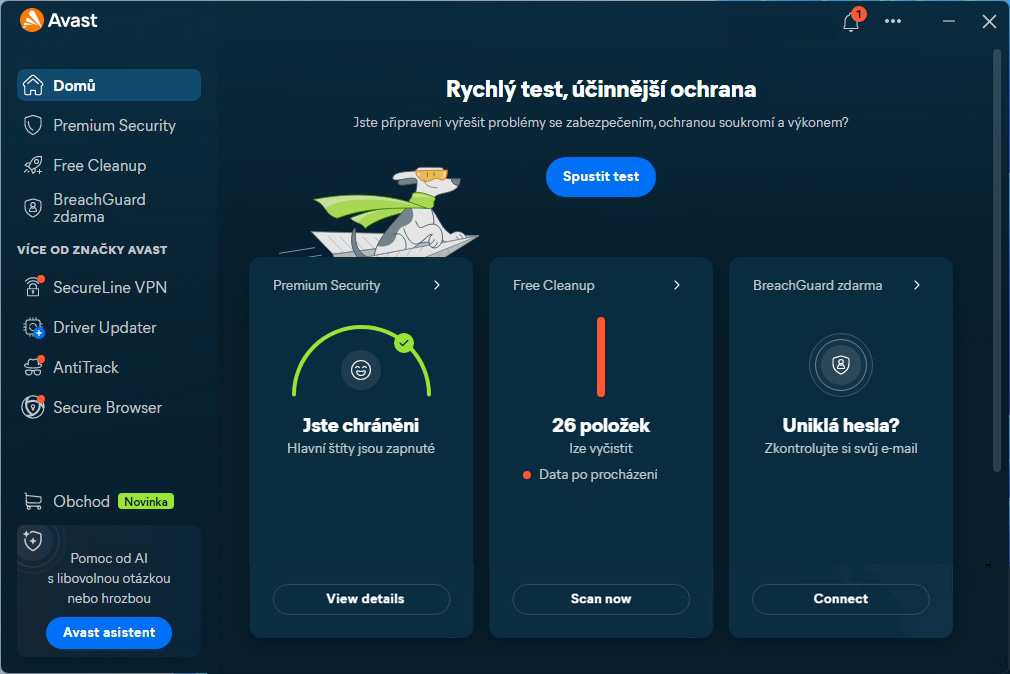
Task: Minimize the Avast window
Action: point(949,21)
